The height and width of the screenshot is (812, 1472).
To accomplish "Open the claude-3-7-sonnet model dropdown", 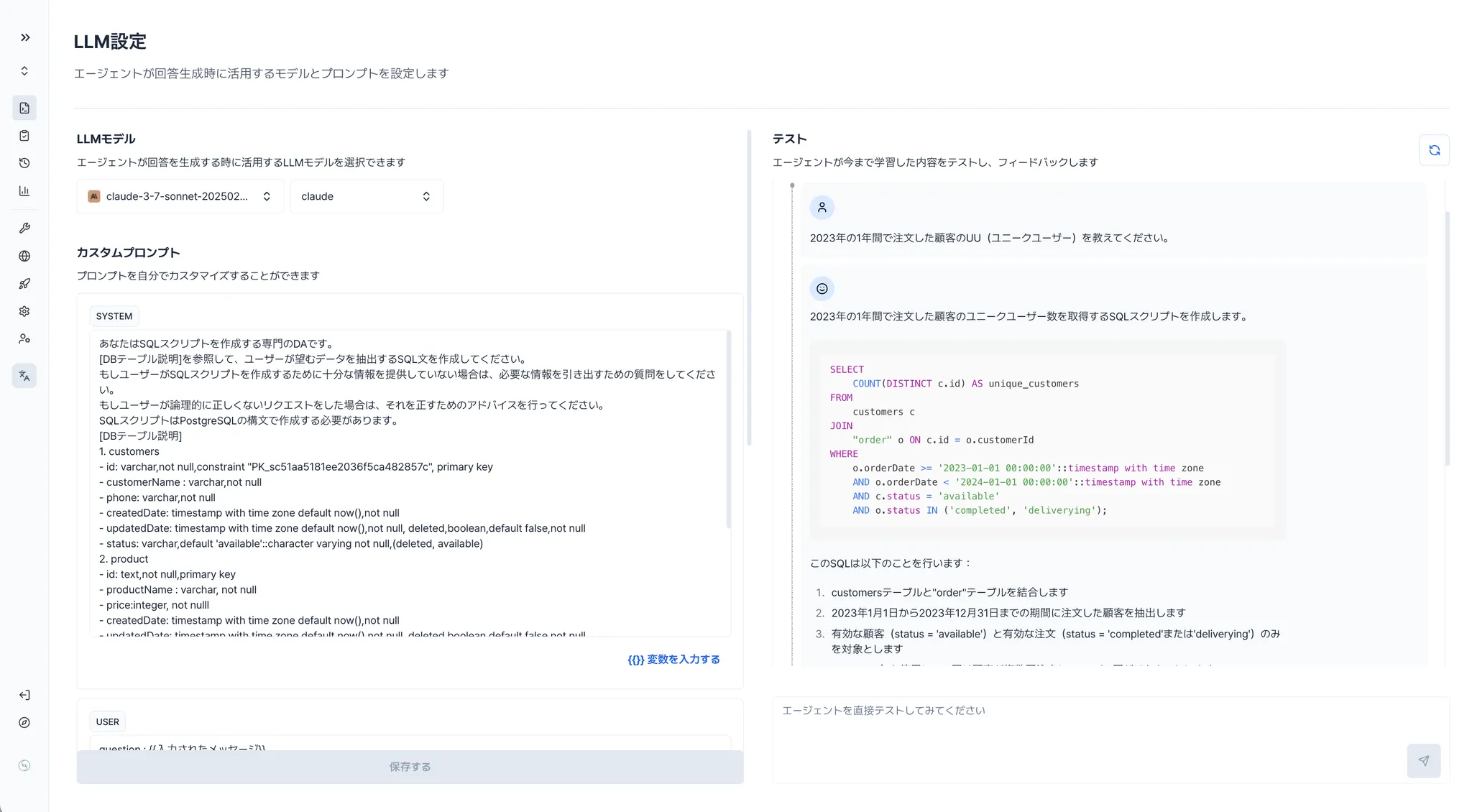I will tap(180, 196).
